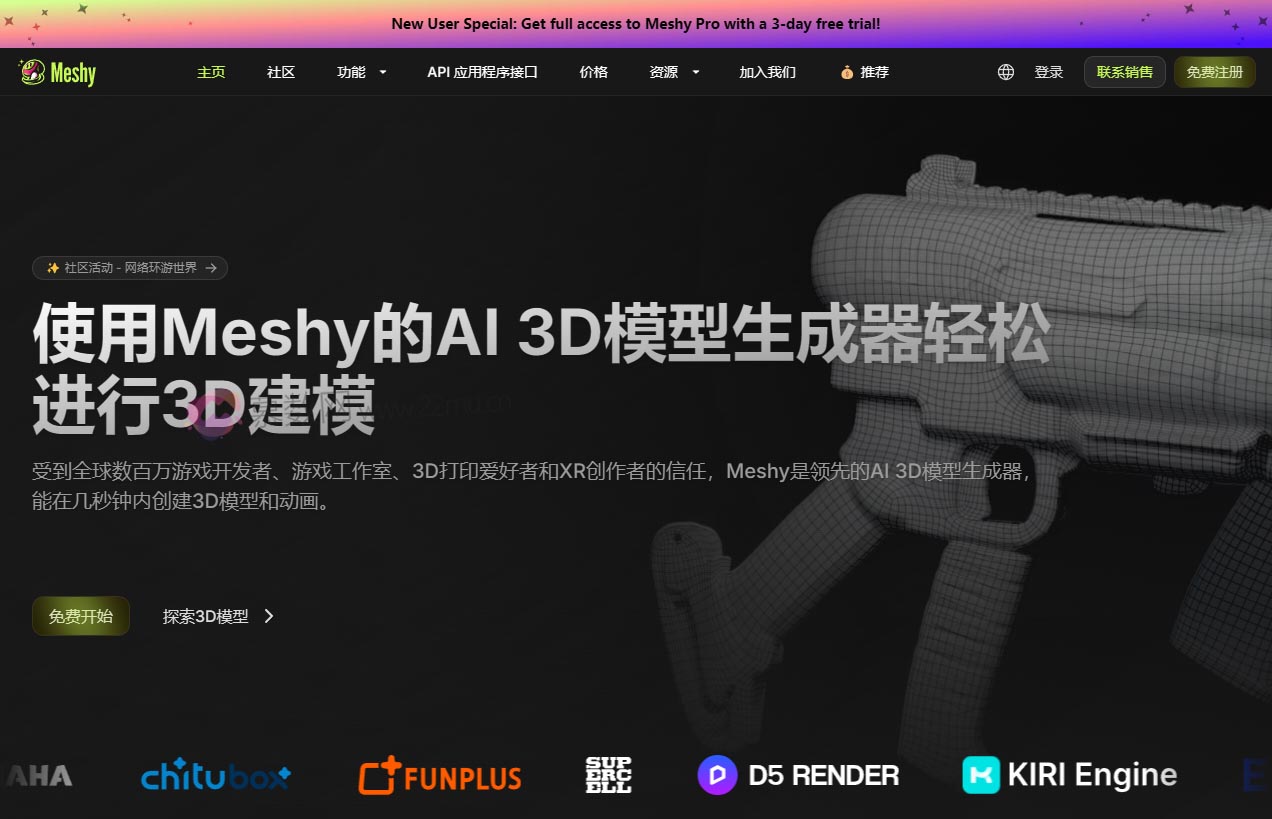Viewport: 1272px width, 819px height.
Task: Click the arrow on the 社区活动 badge
Action: 211,268
